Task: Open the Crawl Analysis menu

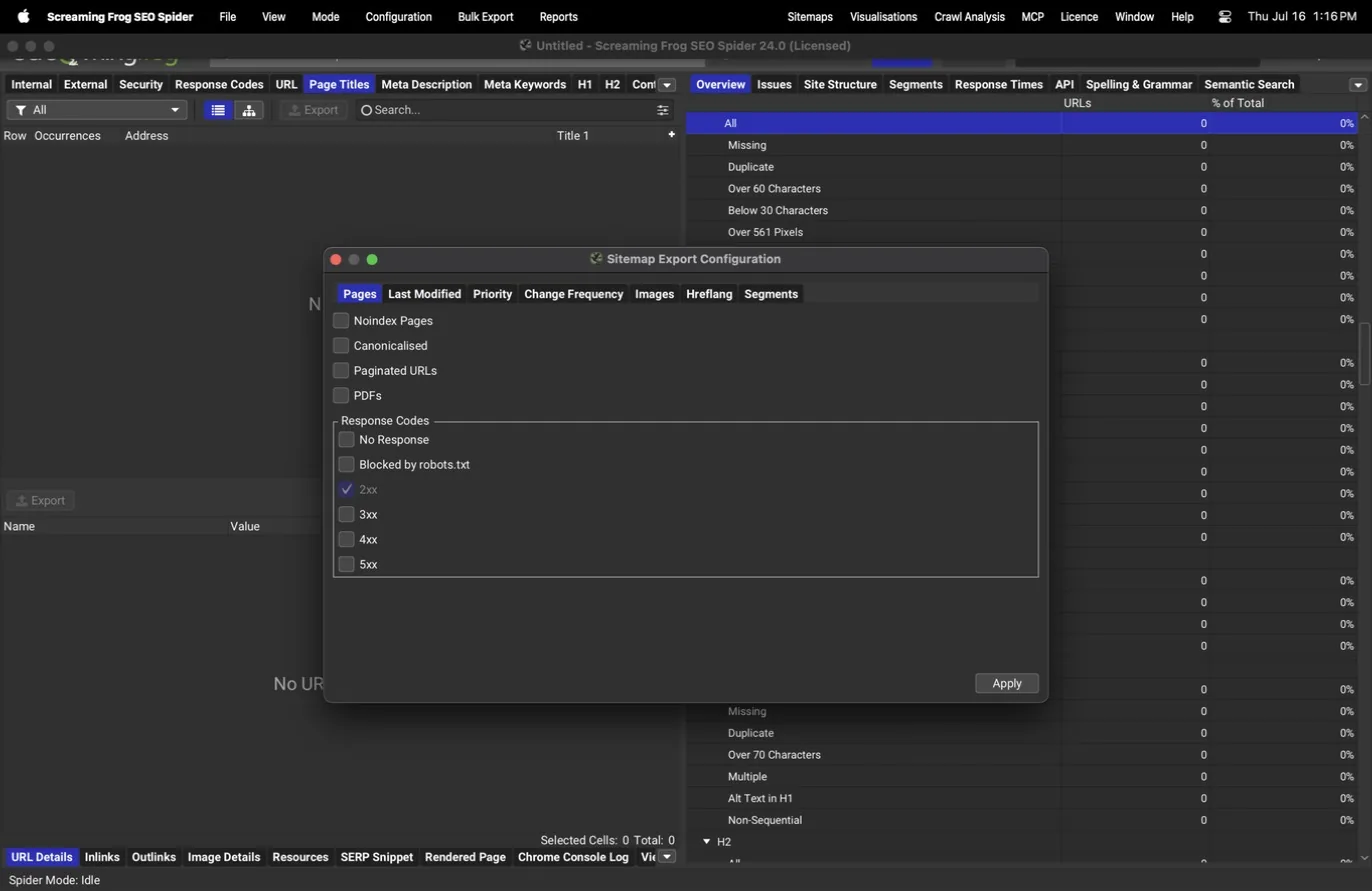Action: (x=969, y=17)
